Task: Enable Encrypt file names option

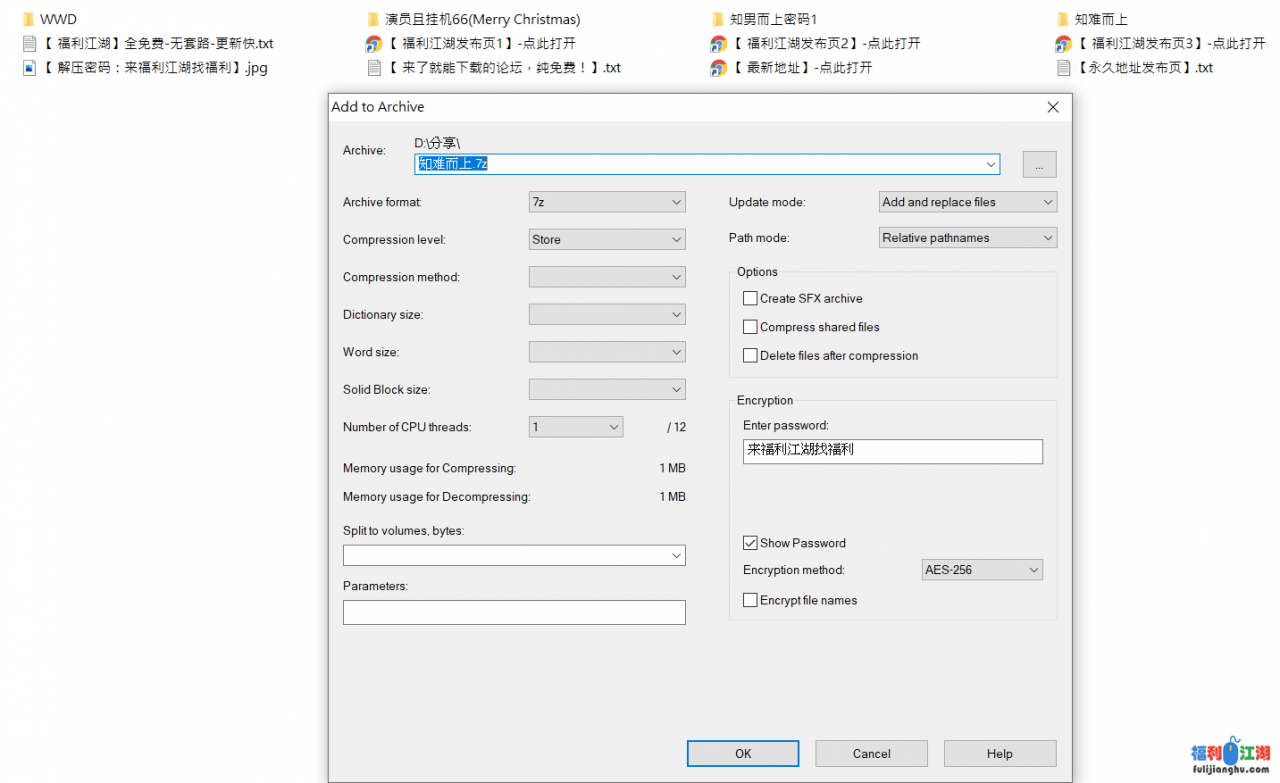Action: point(750,600)
